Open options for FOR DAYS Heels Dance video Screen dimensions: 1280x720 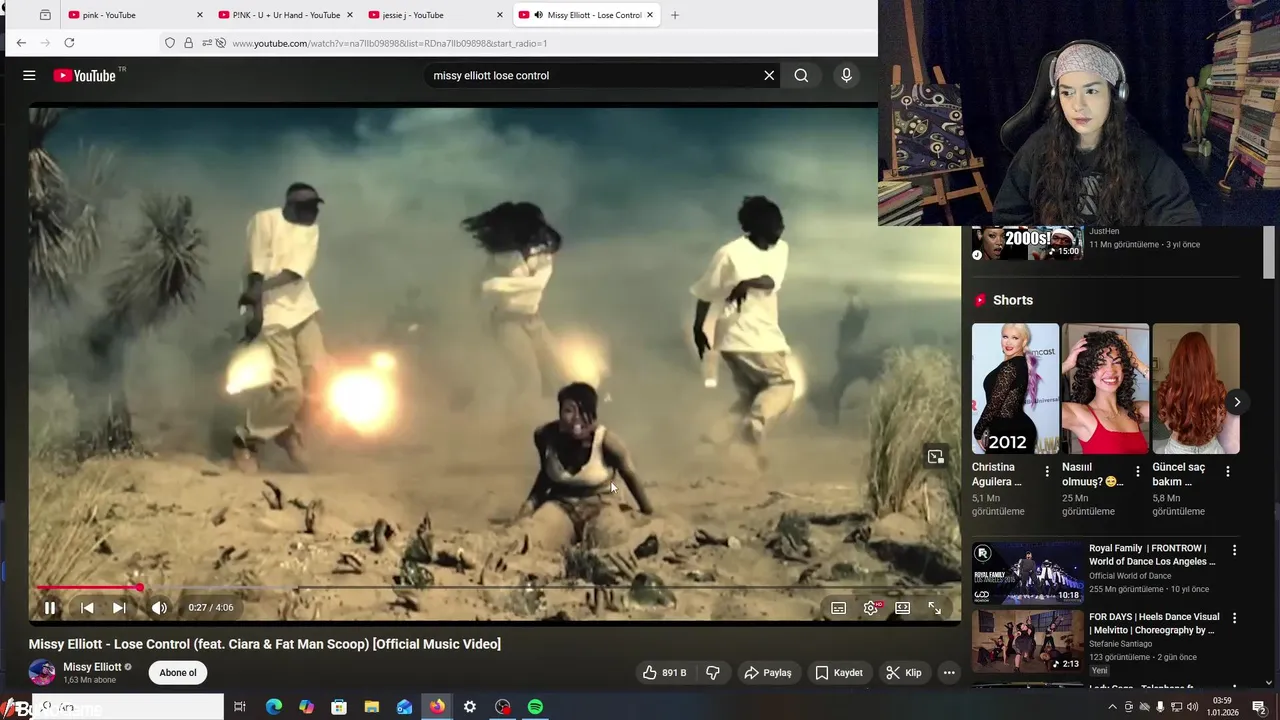(1234, 618)
